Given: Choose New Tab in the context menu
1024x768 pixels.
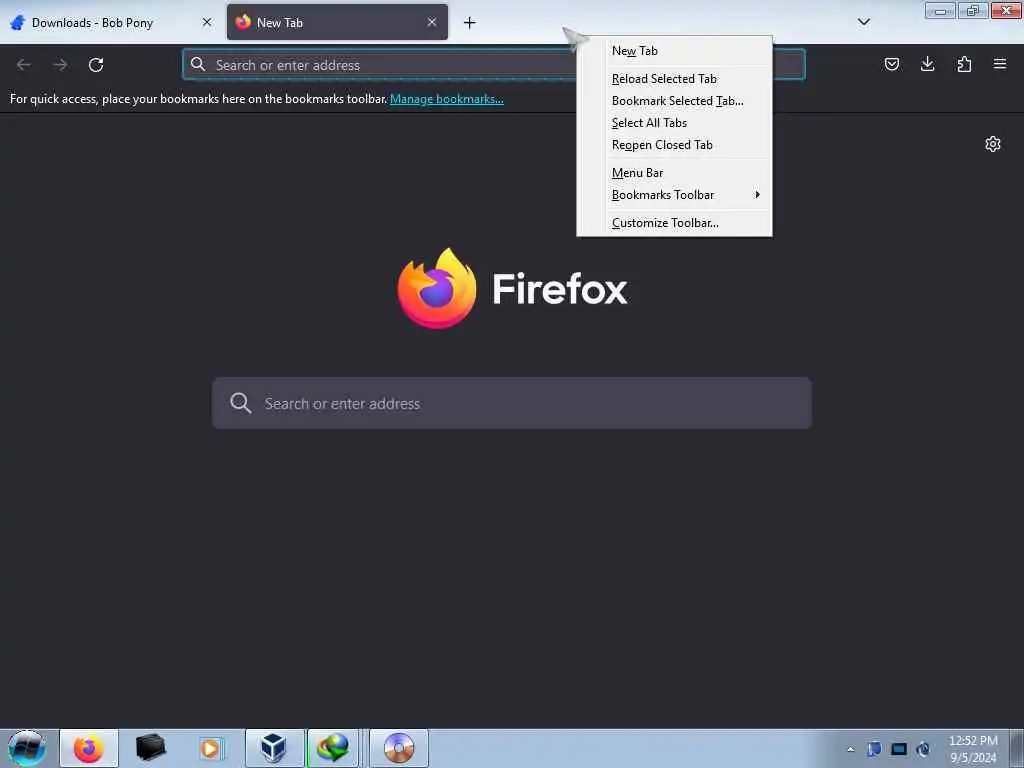Looking at the screenshot, I should [x=674, y=51].
